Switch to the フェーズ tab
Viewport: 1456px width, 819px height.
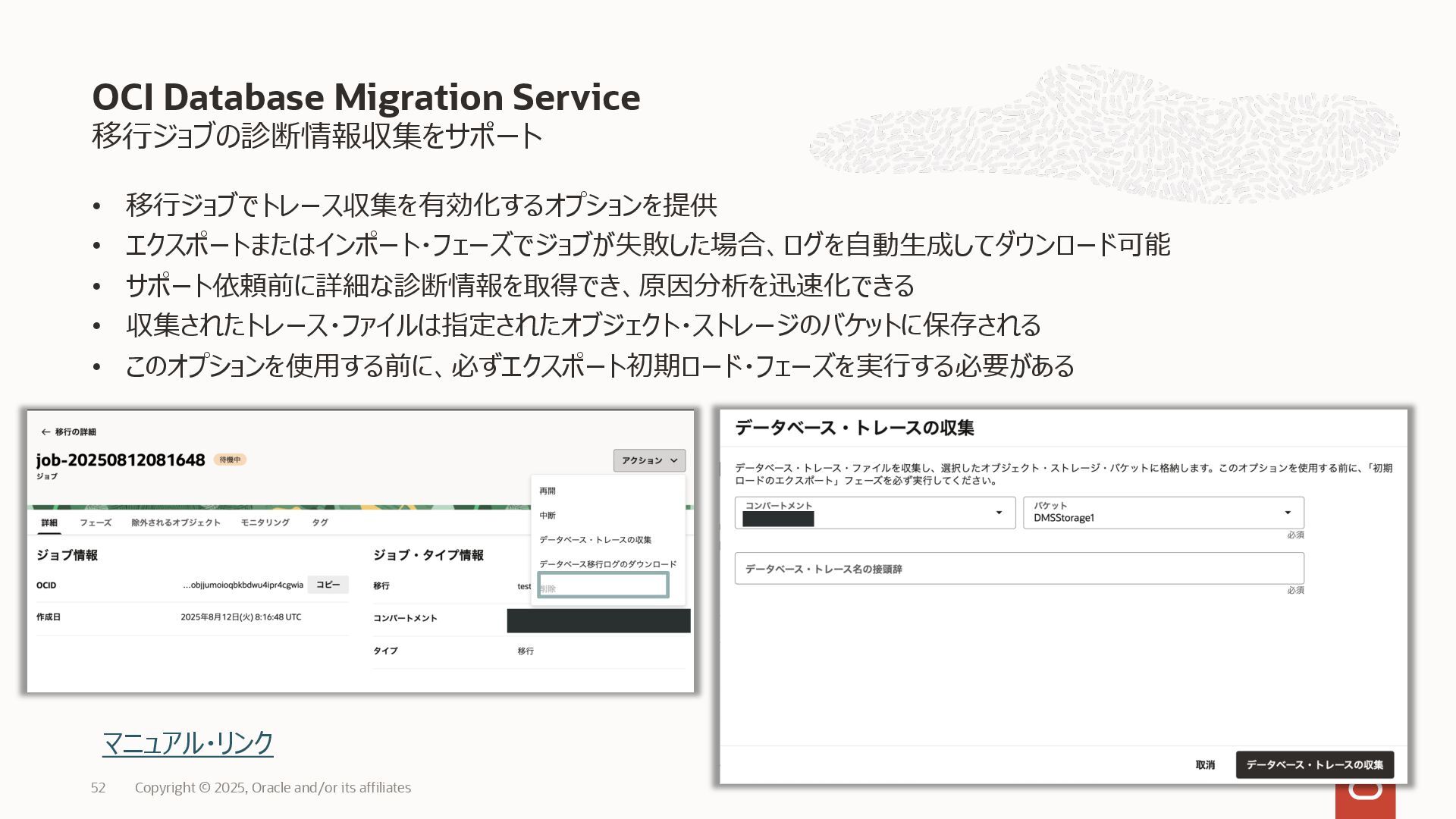pos(96,522)
